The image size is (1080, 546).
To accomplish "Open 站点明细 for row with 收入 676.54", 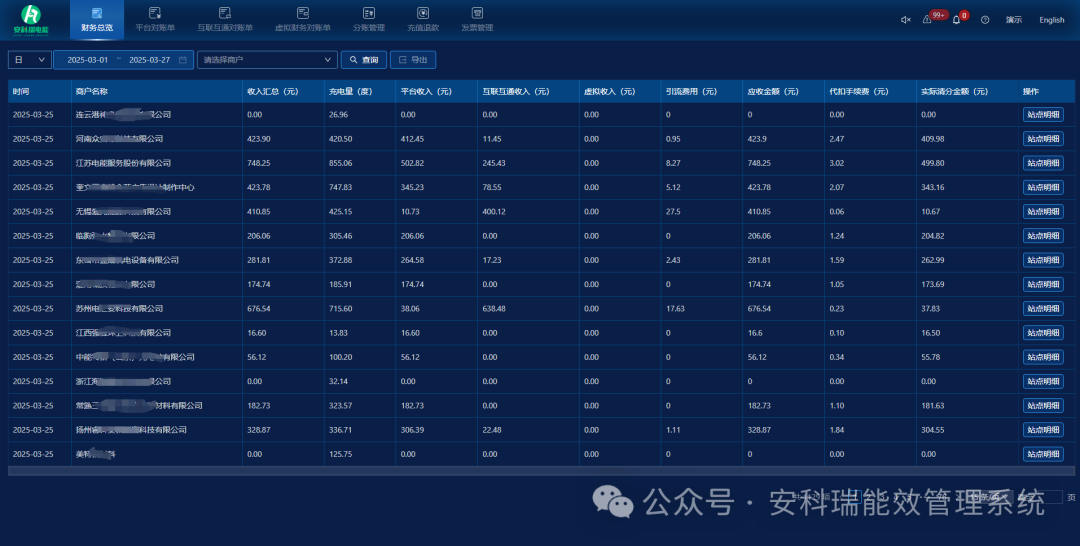I will (x=1043, y=308).
